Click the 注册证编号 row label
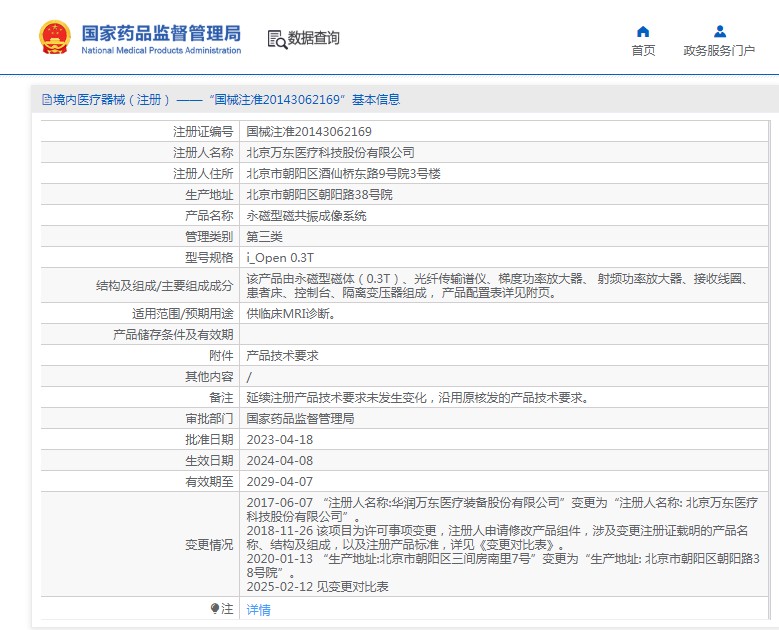The image size is (779, 630). pos(203,132)
